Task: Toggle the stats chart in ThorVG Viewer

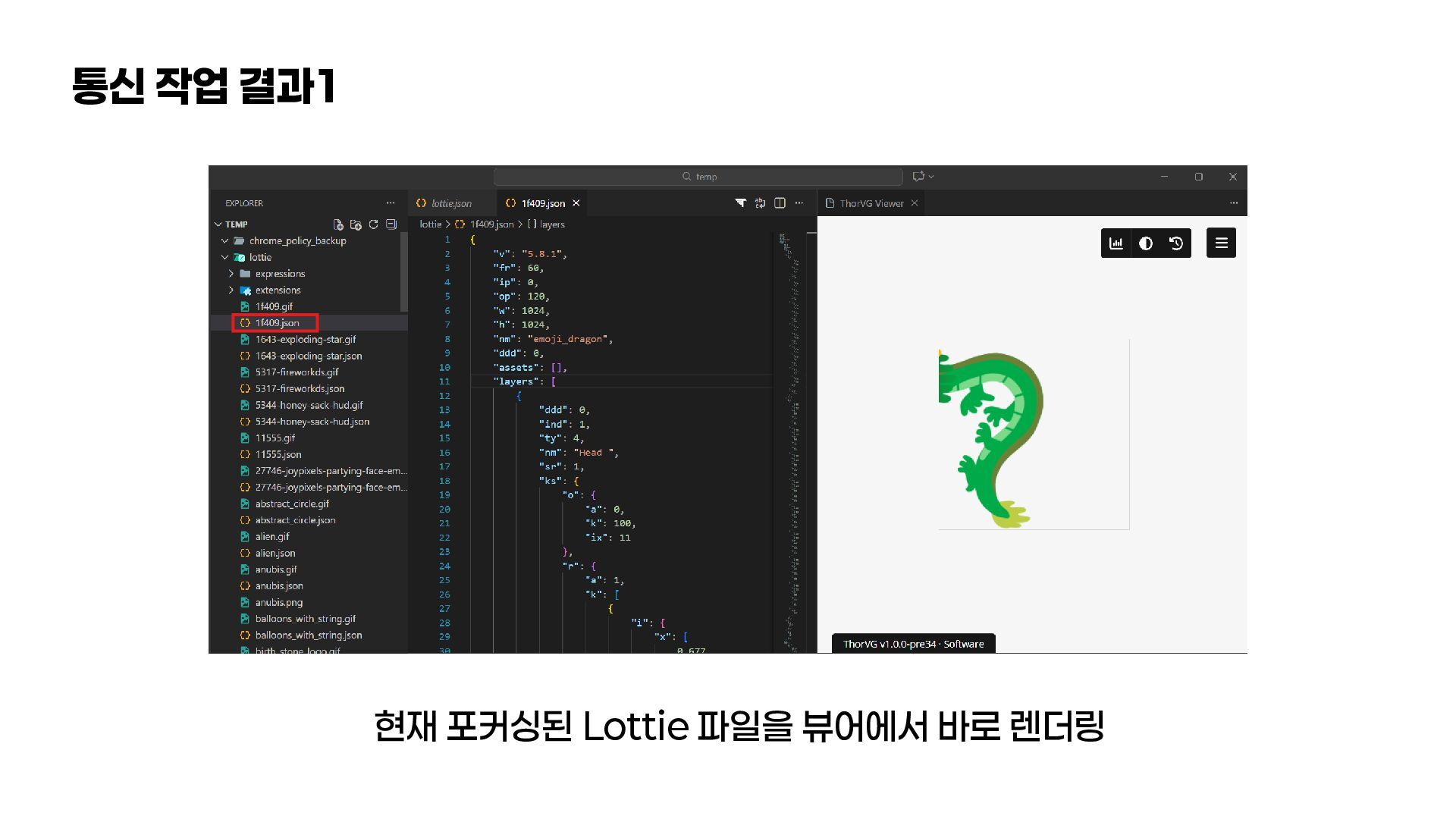Action: point(1116,243)
